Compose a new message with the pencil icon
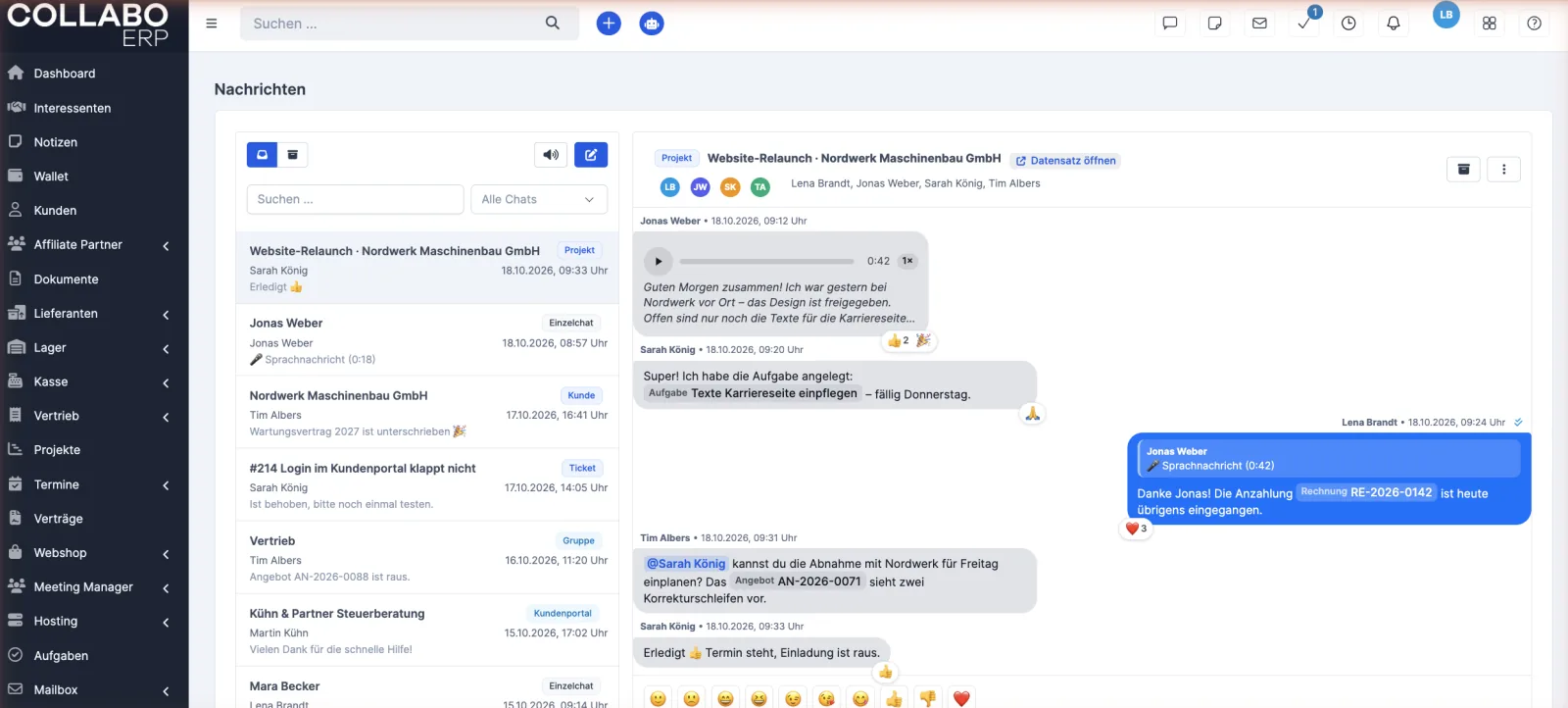1568x708 pixels. click(x=591, y=155)
